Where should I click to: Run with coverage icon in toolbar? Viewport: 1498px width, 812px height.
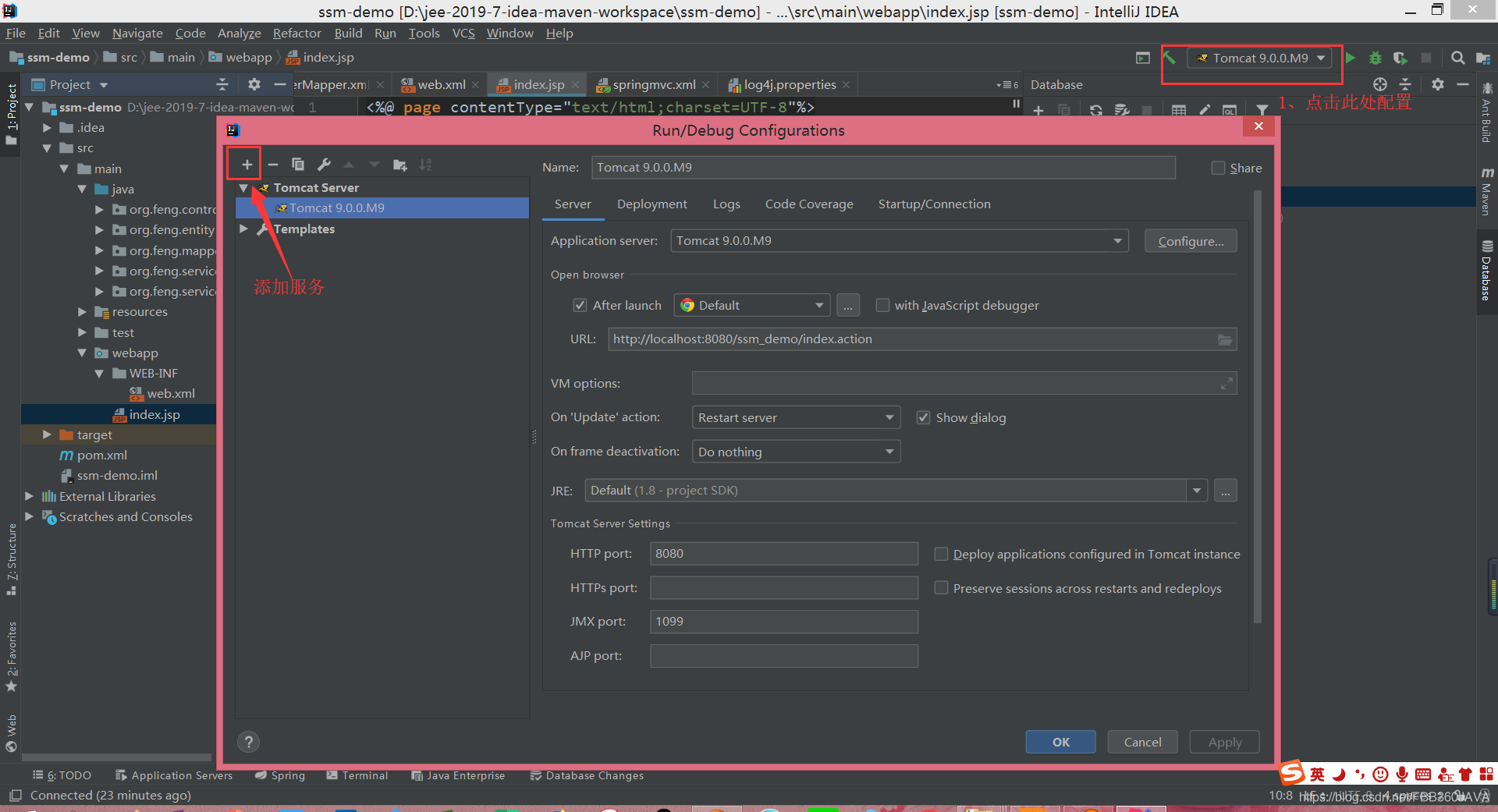[1400, 58]
